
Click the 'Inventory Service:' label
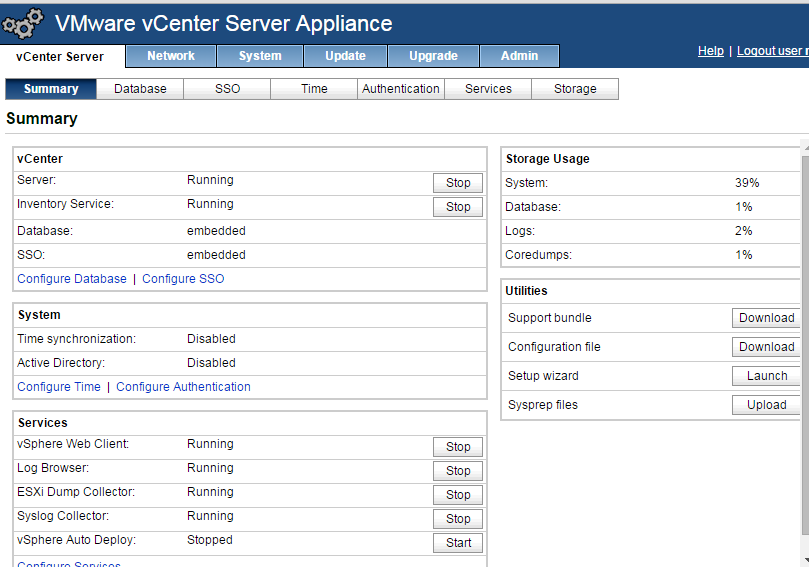66,204
